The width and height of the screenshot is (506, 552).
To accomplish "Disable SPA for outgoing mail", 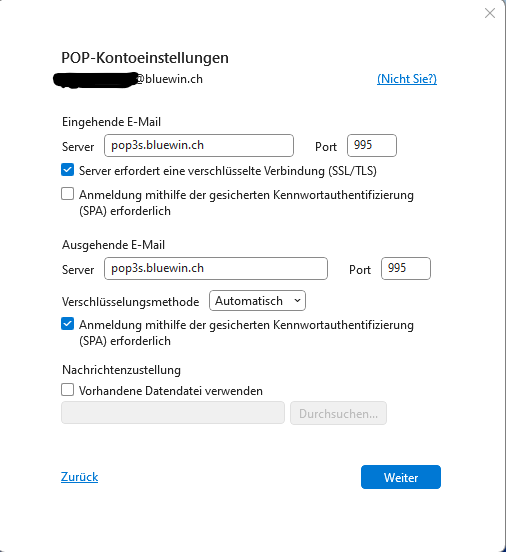I will pyautogui.click(x=68, y=324).
